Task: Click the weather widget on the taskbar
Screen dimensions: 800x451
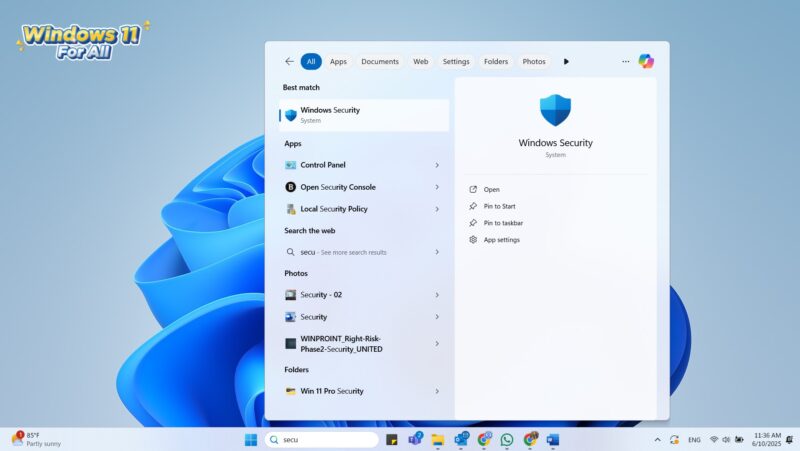Action: 36,439
